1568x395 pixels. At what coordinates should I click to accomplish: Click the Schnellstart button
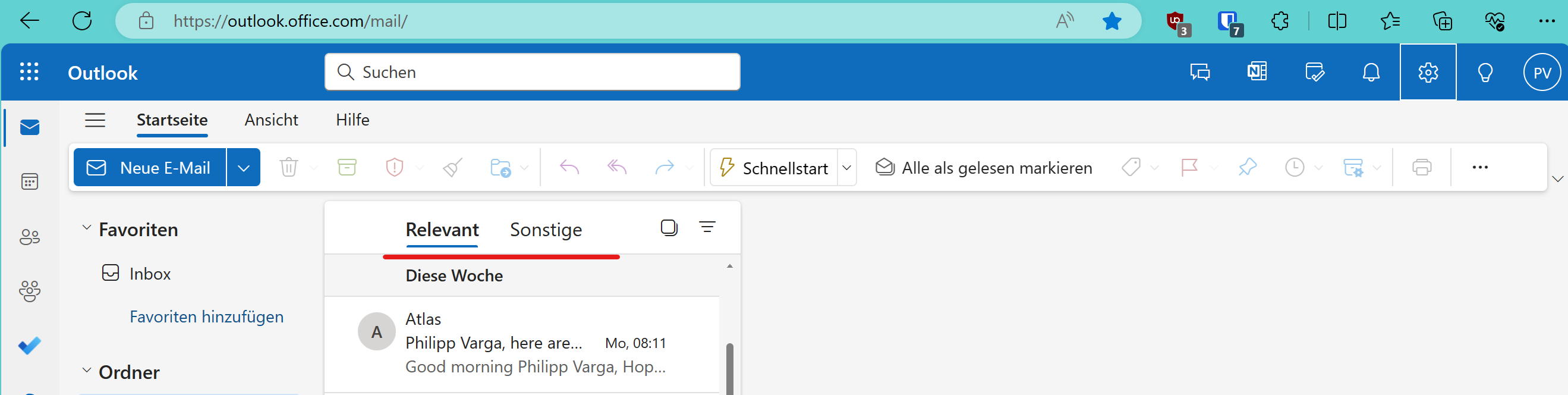pyautogui.click(x=774, y=167)
